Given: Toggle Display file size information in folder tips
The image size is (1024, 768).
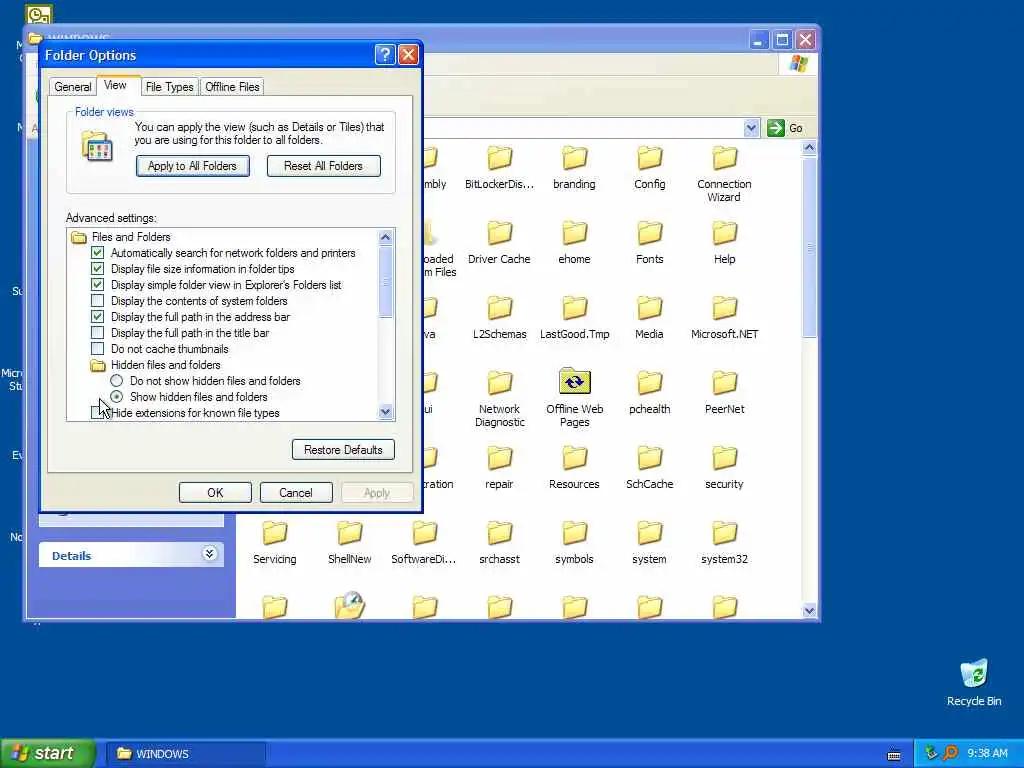Looking at the screenshot, I should coord(97,268).
